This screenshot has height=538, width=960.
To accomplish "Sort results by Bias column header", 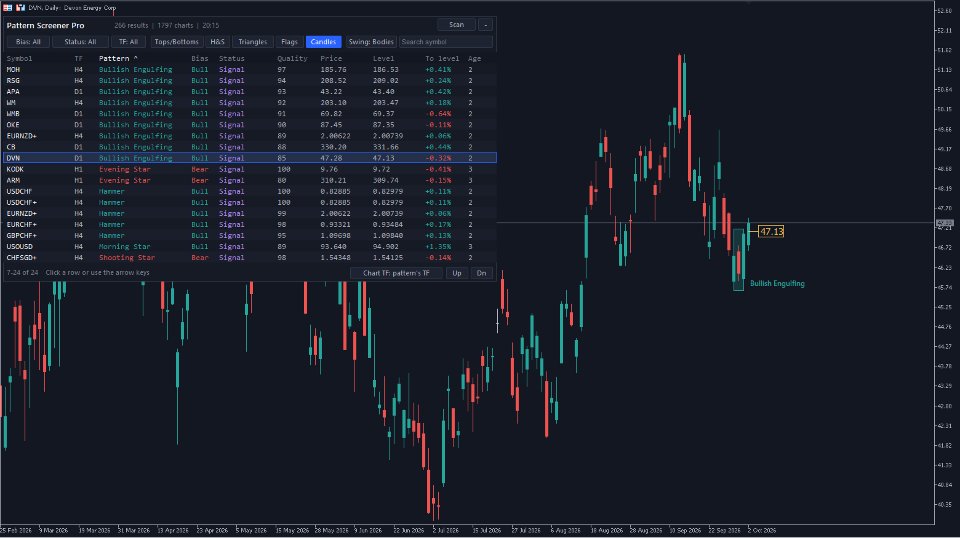I will click(200, 59).
